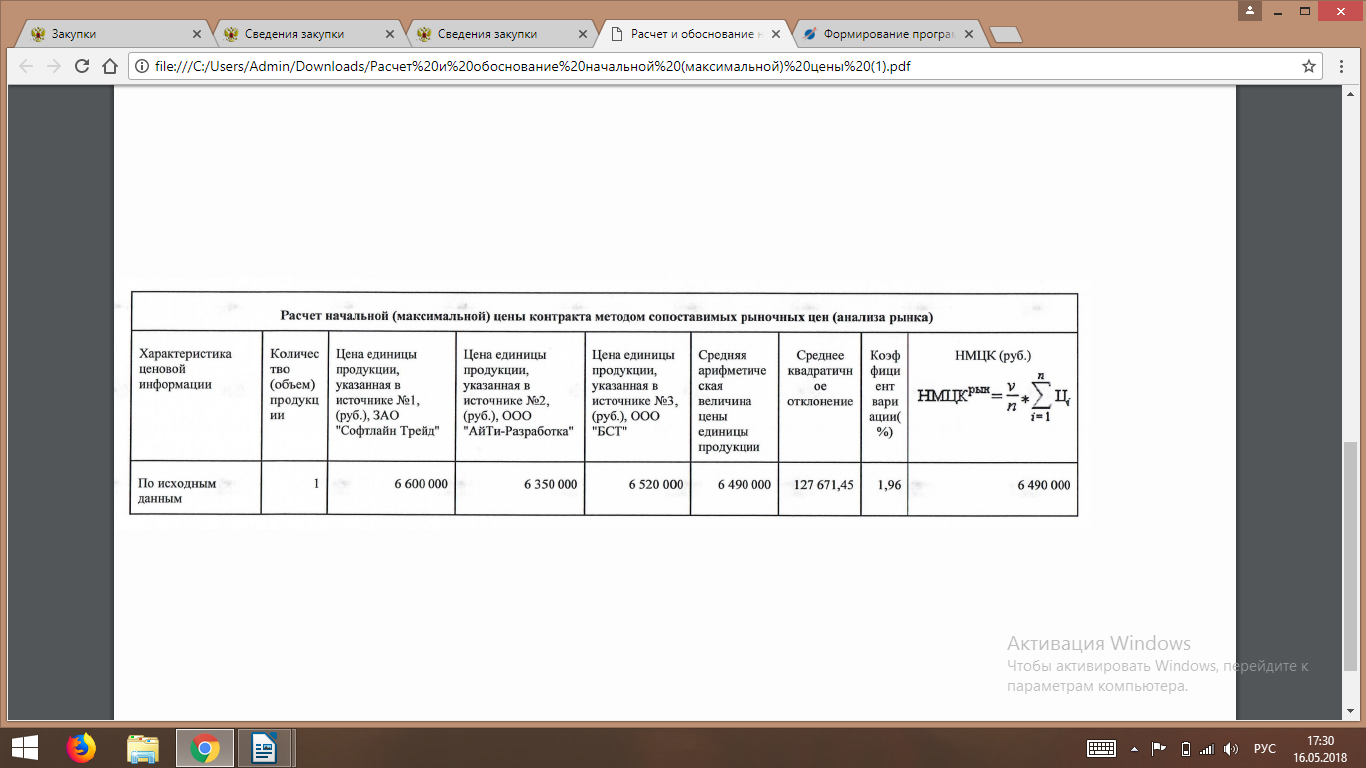Click the 6 490 000 НМЦК result cell

click(x=992, y=488)
